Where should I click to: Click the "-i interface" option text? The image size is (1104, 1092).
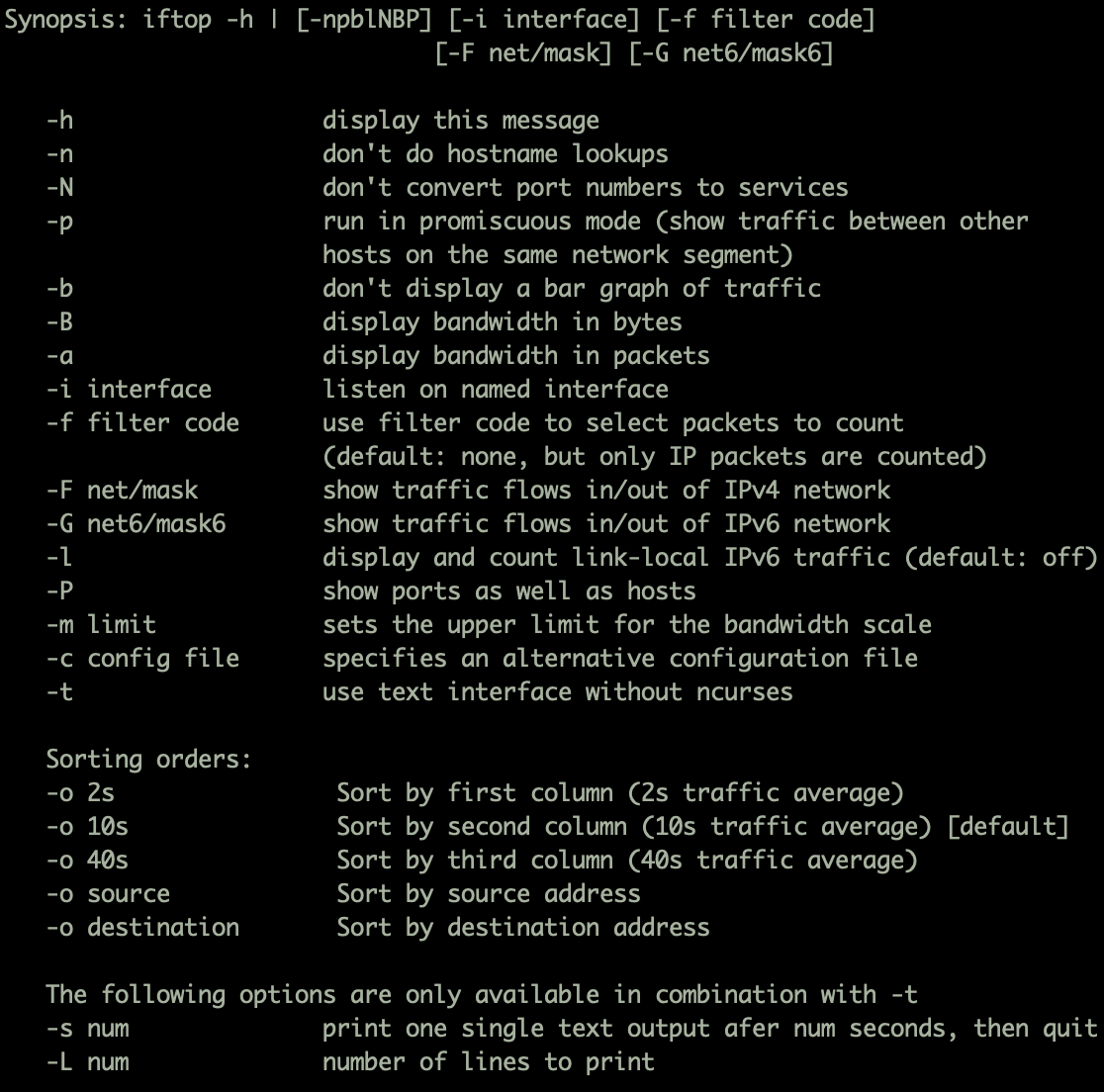tap(129, 390)
